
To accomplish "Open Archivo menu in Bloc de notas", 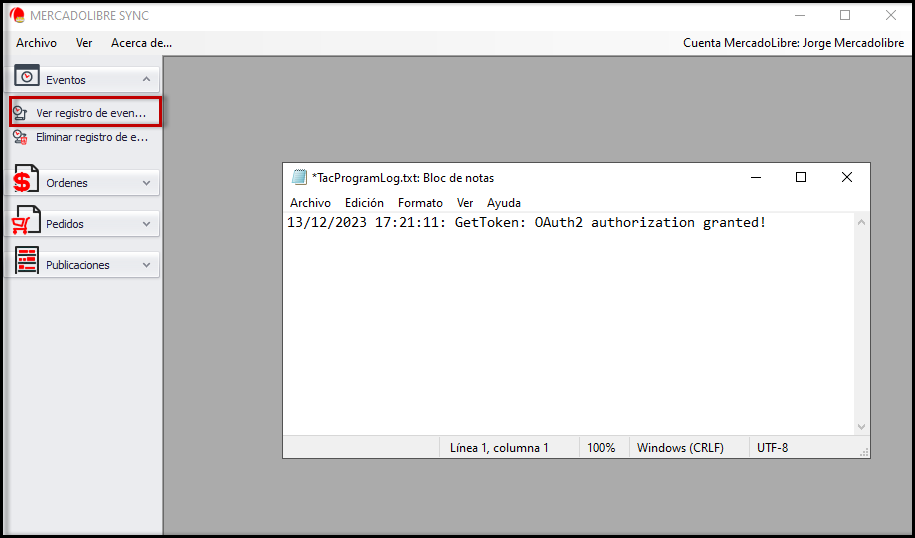I will point(310,202).
